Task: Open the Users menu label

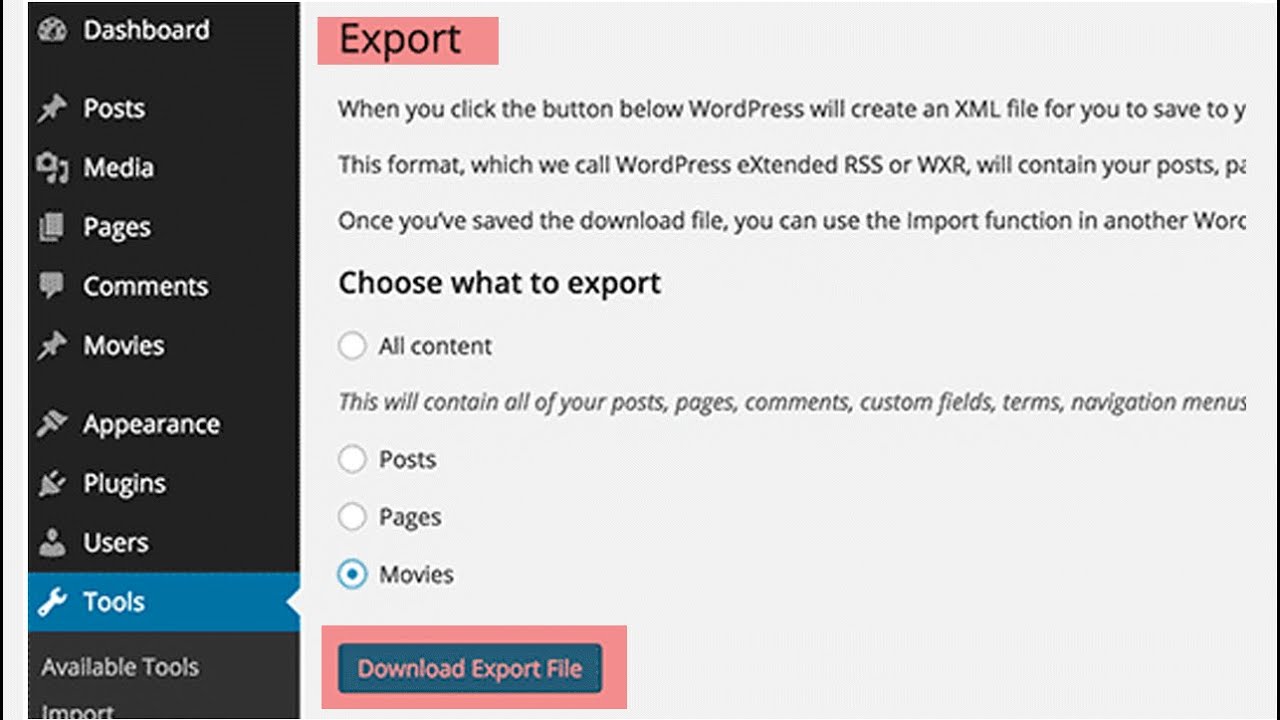Action: tap(116, 542)
